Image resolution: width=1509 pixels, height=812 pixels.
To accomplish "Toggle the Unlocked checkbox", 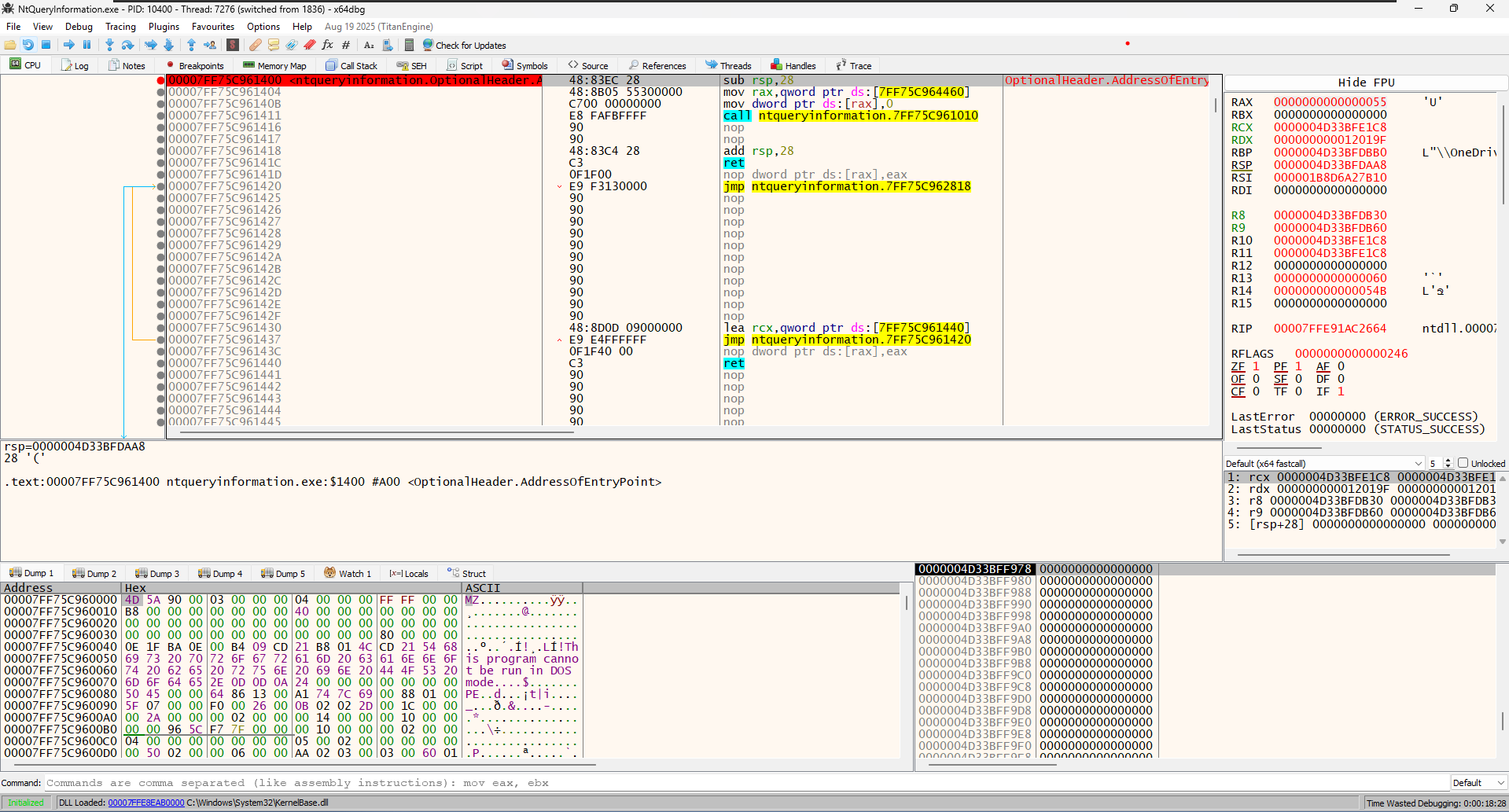I will click(x=1463, y=463).
